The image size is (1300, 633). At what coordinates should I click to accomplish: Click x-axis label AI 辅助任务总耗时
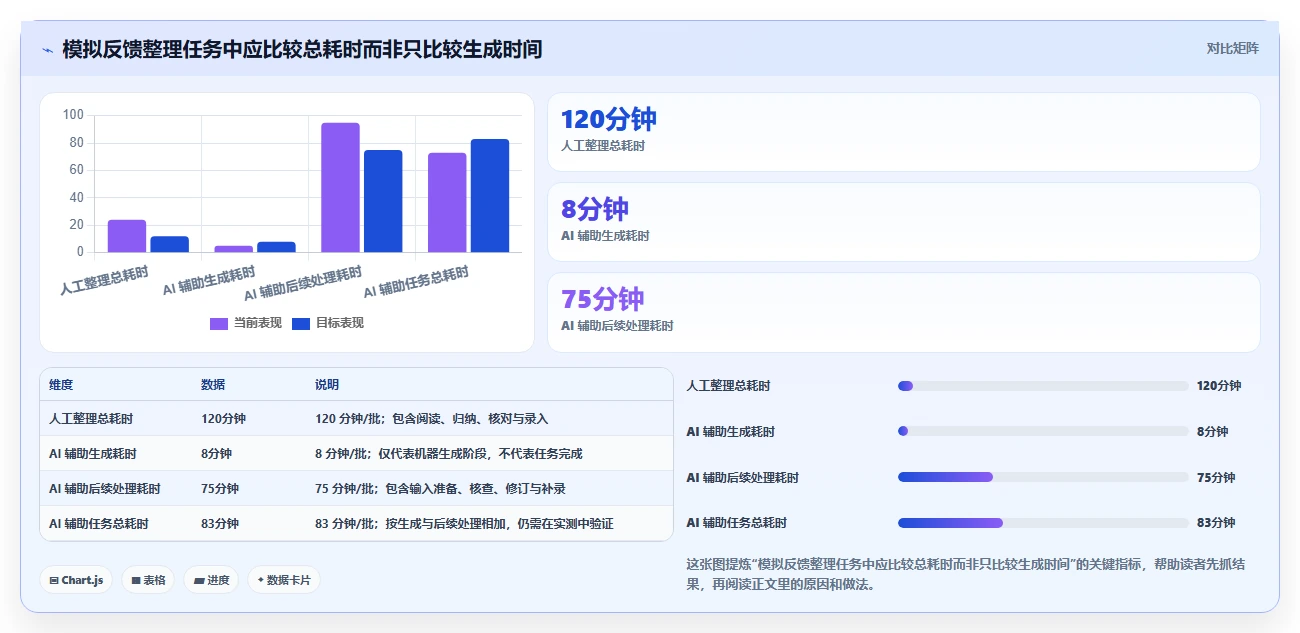click(x=416, y=282)
